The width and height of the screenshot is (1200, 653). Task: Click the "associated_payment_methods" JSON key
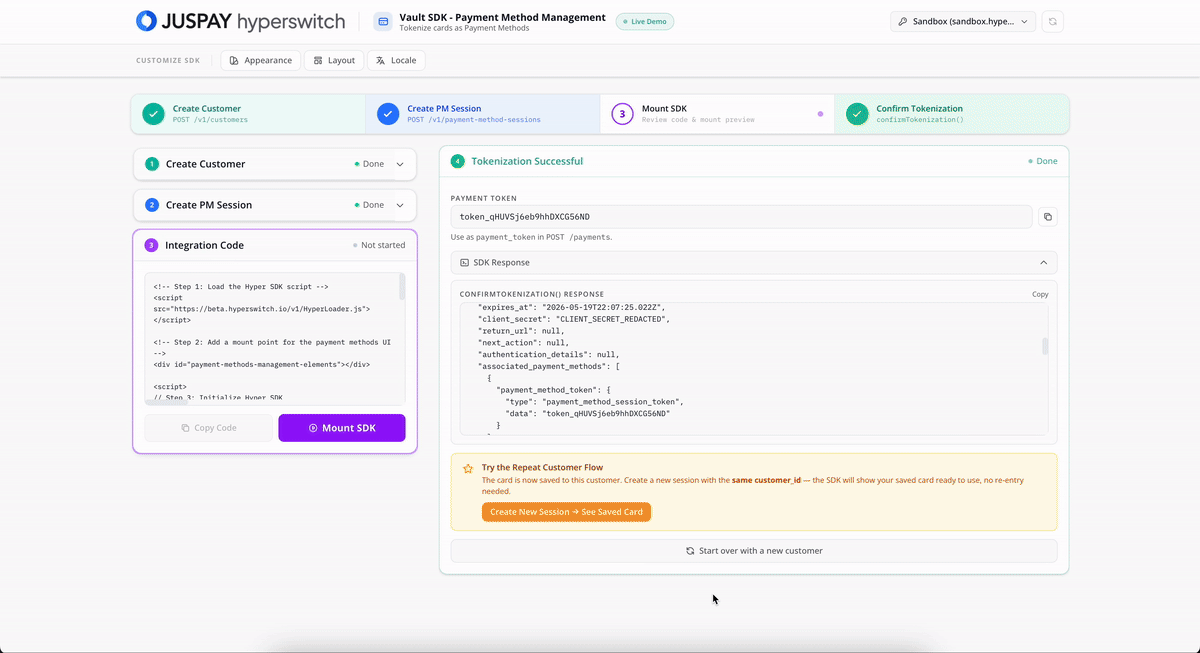(542, 366)
